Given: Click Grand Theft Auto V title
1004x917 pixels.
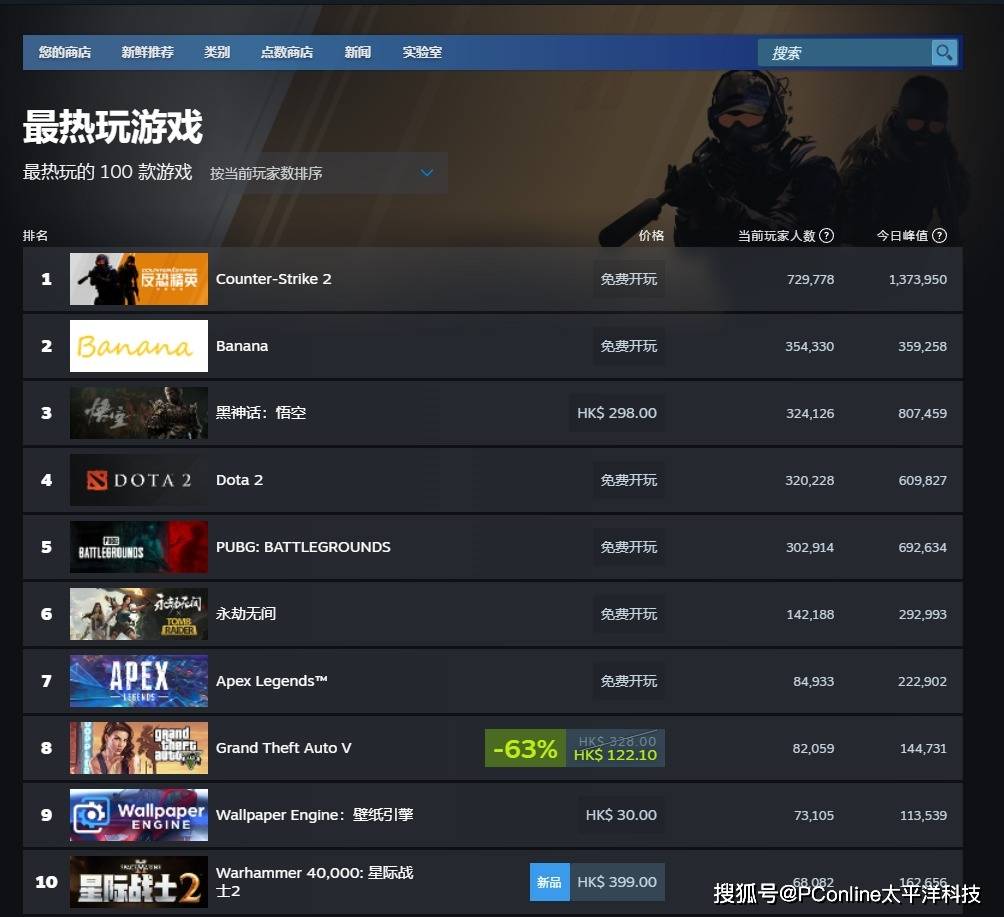Looking at the screenshot, I should coord(284,748).
